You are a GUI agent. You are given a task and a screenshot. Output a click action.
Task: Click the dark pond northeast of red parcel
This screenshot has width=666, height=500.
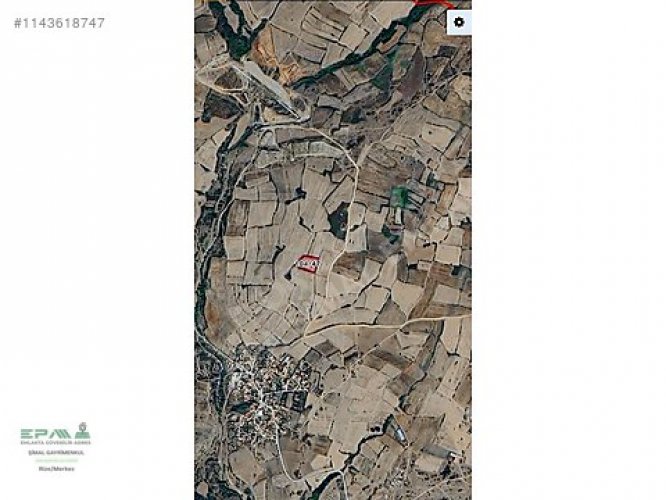339,221
